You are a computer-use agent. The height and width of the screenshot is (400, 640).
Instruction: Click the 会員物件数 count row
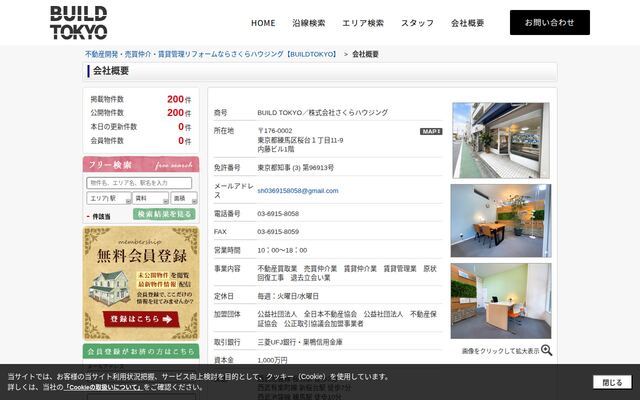coord(141,140)
